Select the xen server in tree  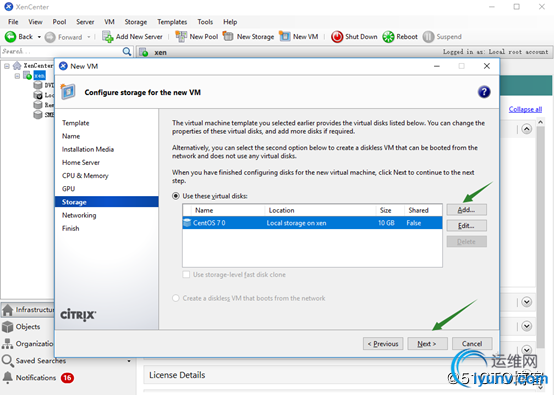pos(39,76)
